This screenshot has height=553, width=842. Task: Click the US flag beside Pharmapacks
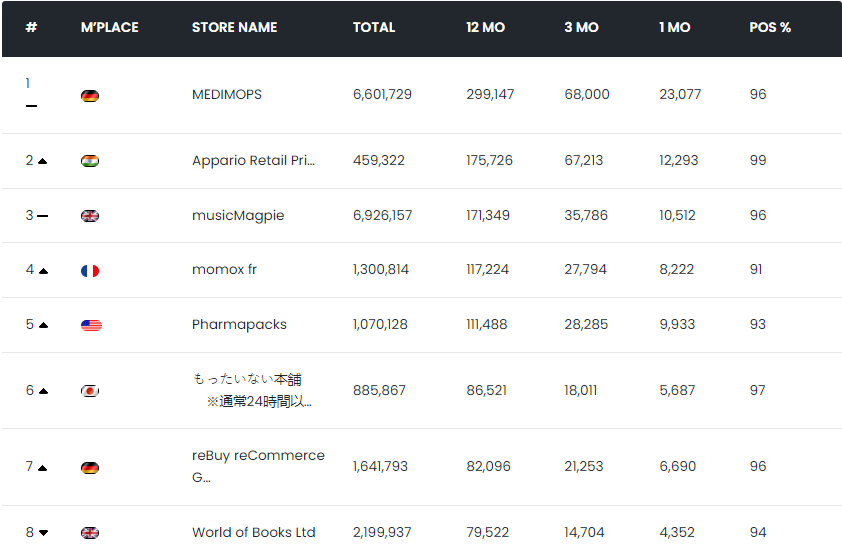90,326
